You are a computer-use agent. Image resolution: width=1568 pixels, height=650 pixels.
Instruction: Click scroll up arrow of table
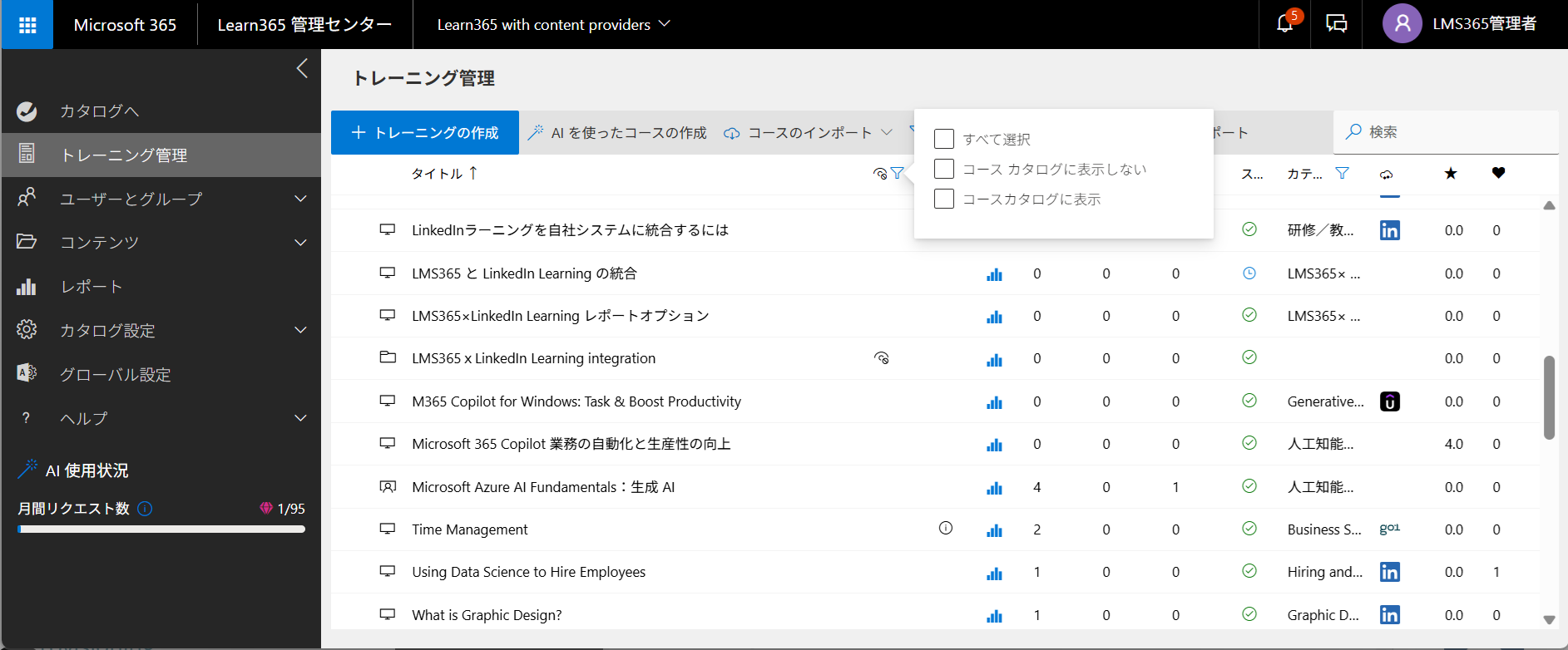1549,205
